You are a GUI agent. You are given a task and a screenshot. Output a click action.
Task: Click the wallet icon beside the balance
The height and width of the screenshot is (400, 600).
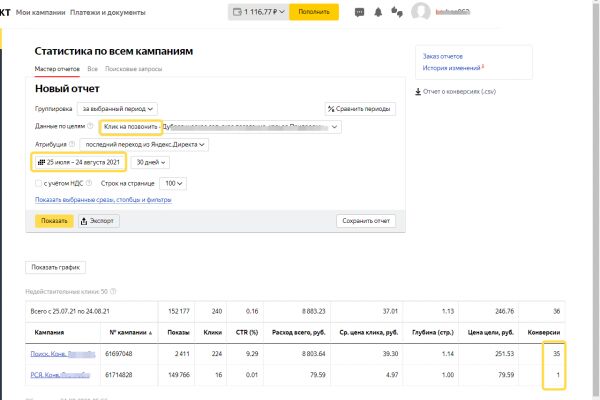point(237,12)
